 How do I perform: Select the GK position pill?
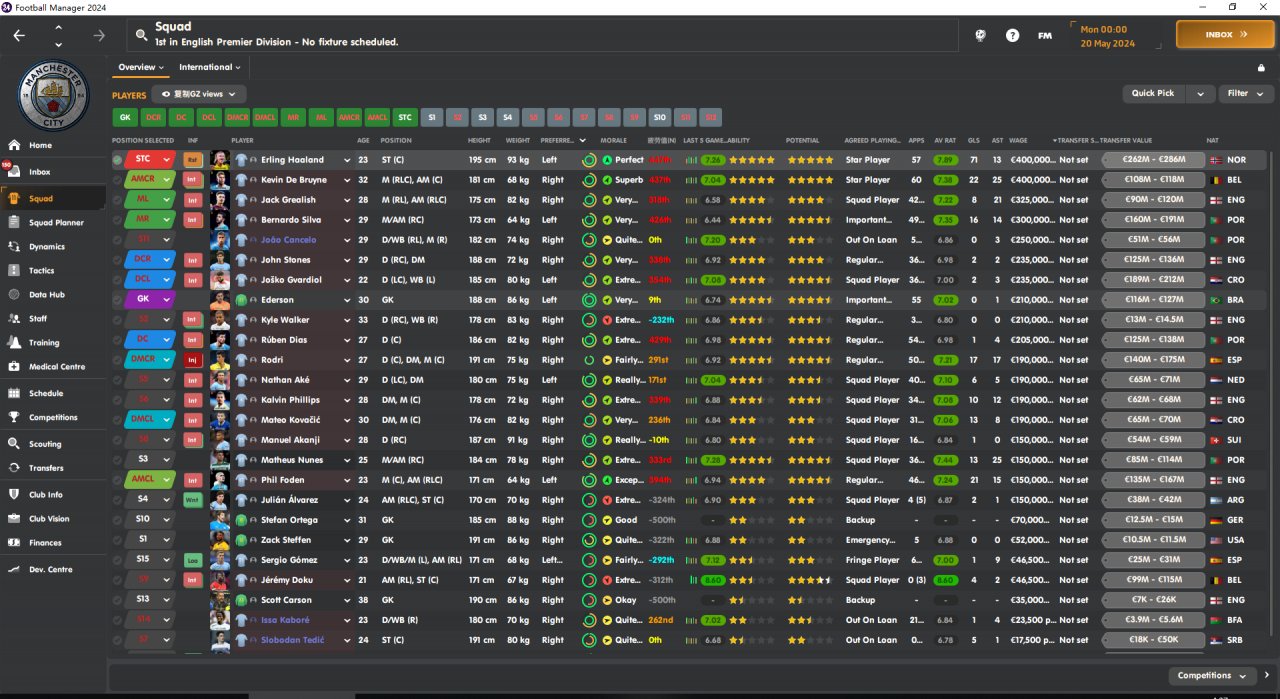pyautogui.click(x=125, y=117)
